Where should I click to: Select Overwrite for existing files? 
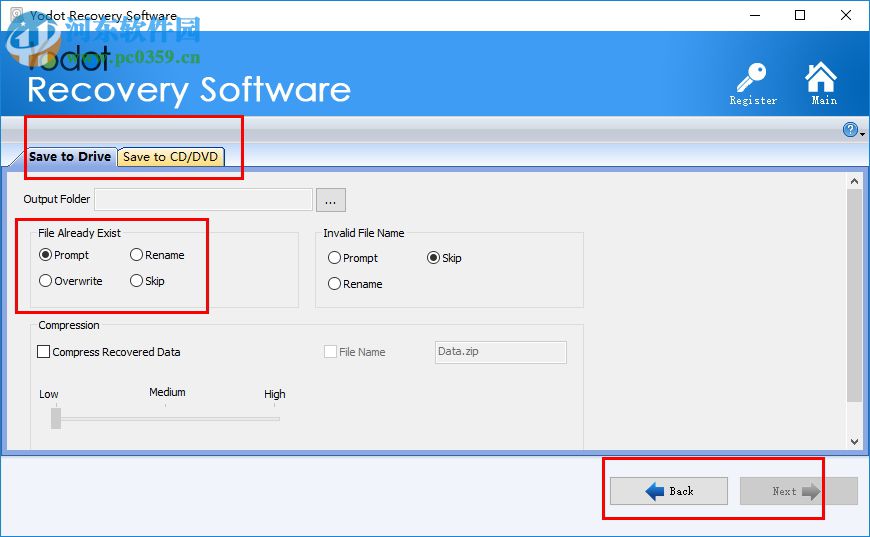(x=70, y=281)
